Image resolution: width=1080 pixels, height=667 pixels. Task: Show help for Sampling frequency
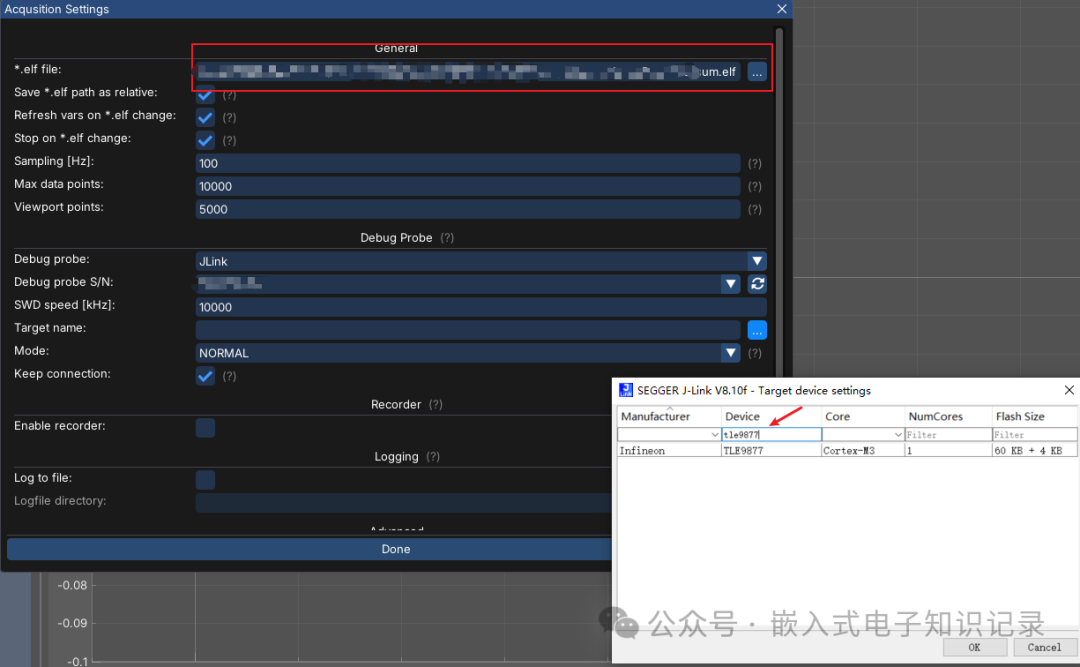click(755, 163)
